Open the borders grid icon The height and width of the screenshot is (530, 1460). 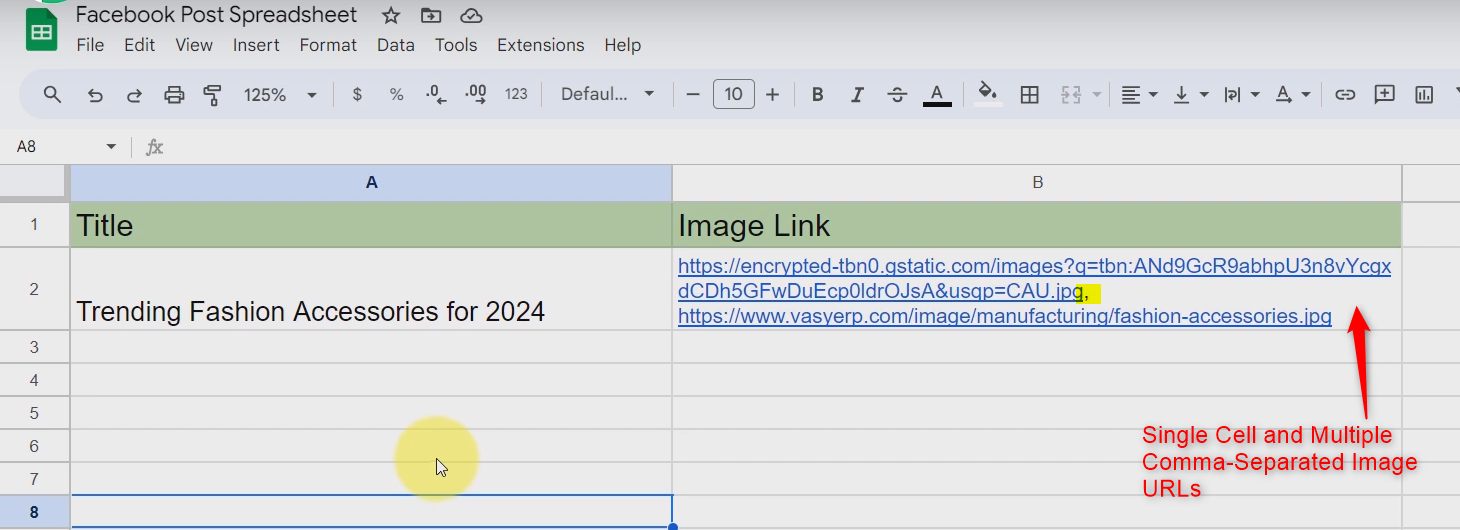[x=1029, y=95]
